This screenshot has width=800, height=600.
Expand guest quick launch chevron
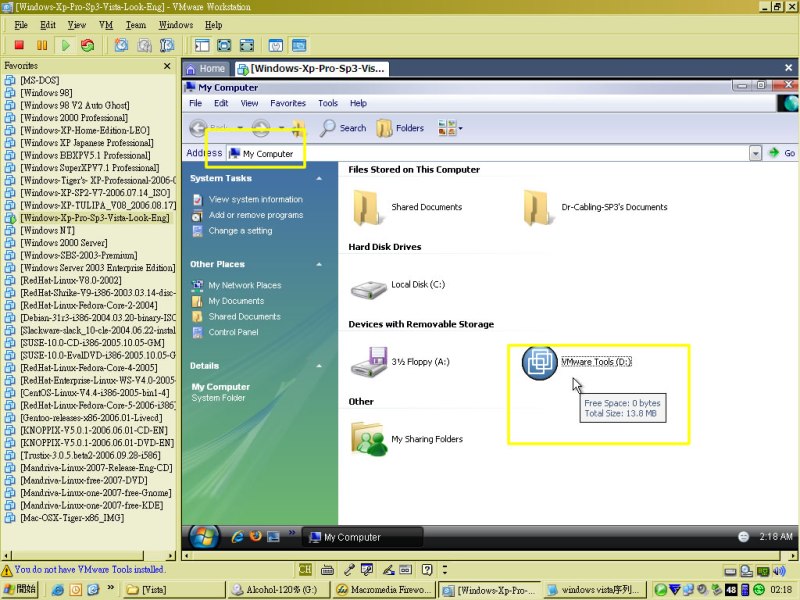click(292, 533)
